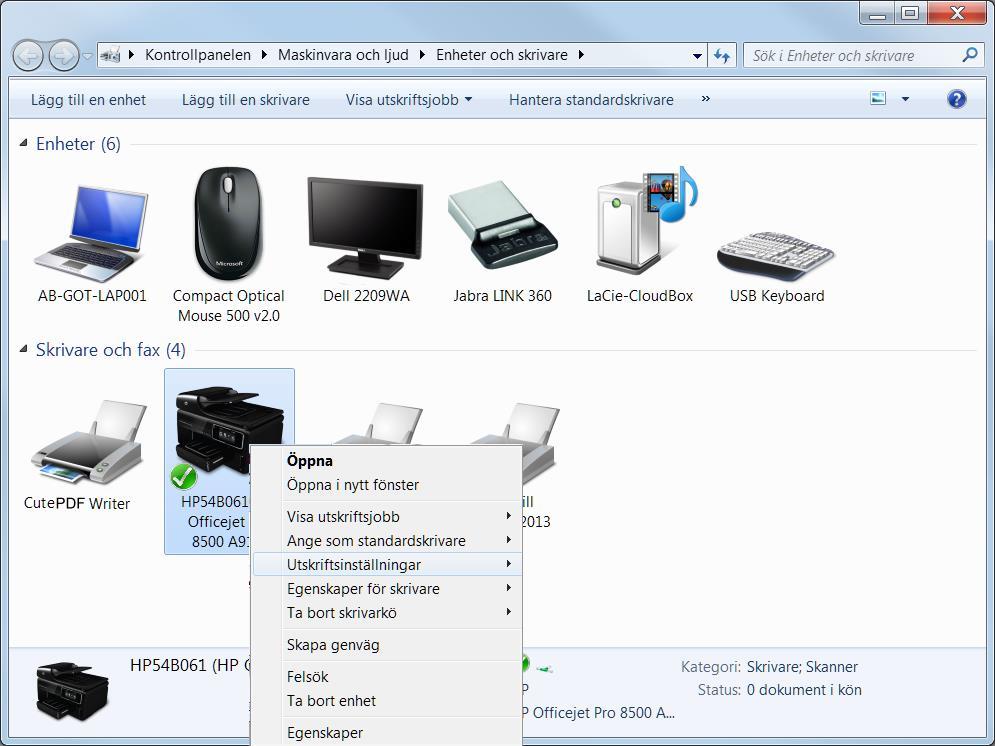The width and height of the screenshot is (995, 746).
Task: Expand arrow after Kontrollpanelen breadcrumb
Action: [x=264, y=55]
